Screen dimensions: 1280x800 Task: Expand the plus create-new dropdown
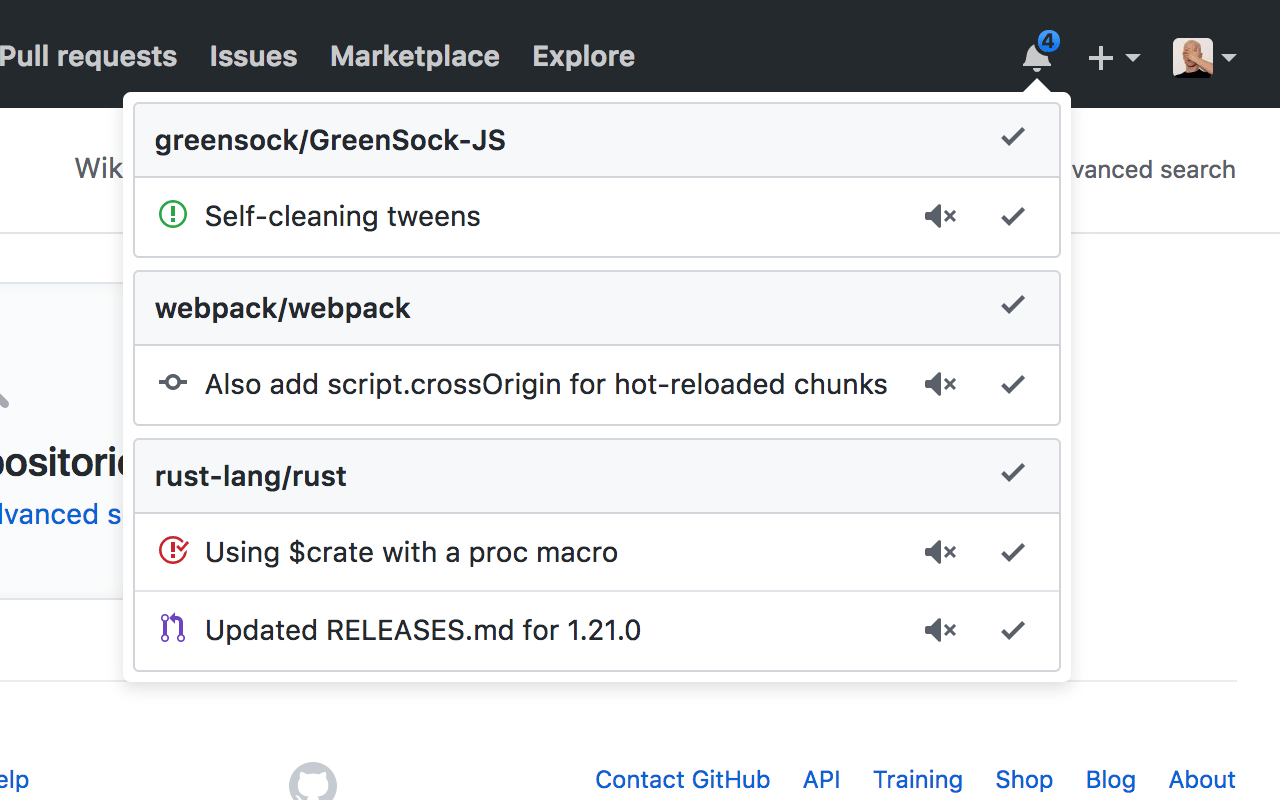pos(1114,58)
